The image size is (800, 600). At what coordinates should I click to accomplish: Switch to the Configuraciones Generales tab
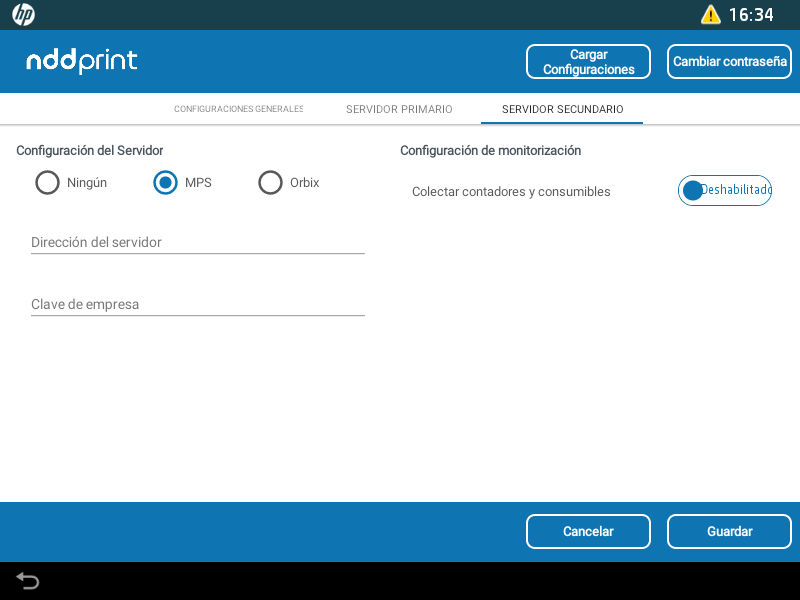[x=238, y=109]
